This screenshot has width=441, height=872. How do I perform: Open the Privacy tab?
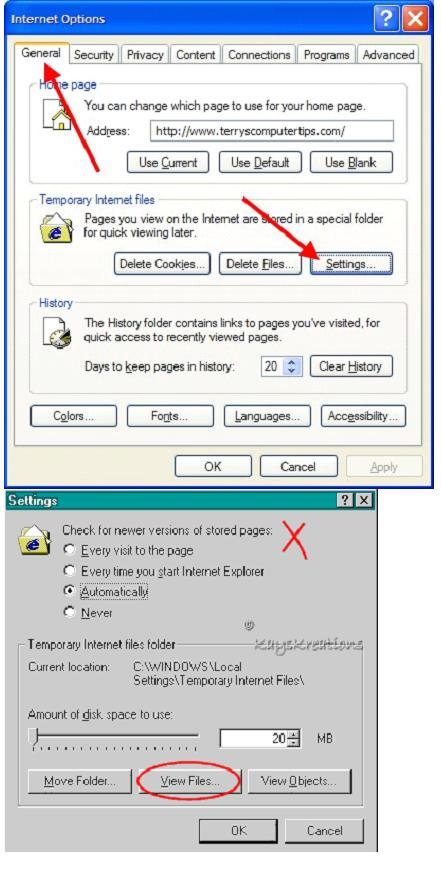point(145,55)
